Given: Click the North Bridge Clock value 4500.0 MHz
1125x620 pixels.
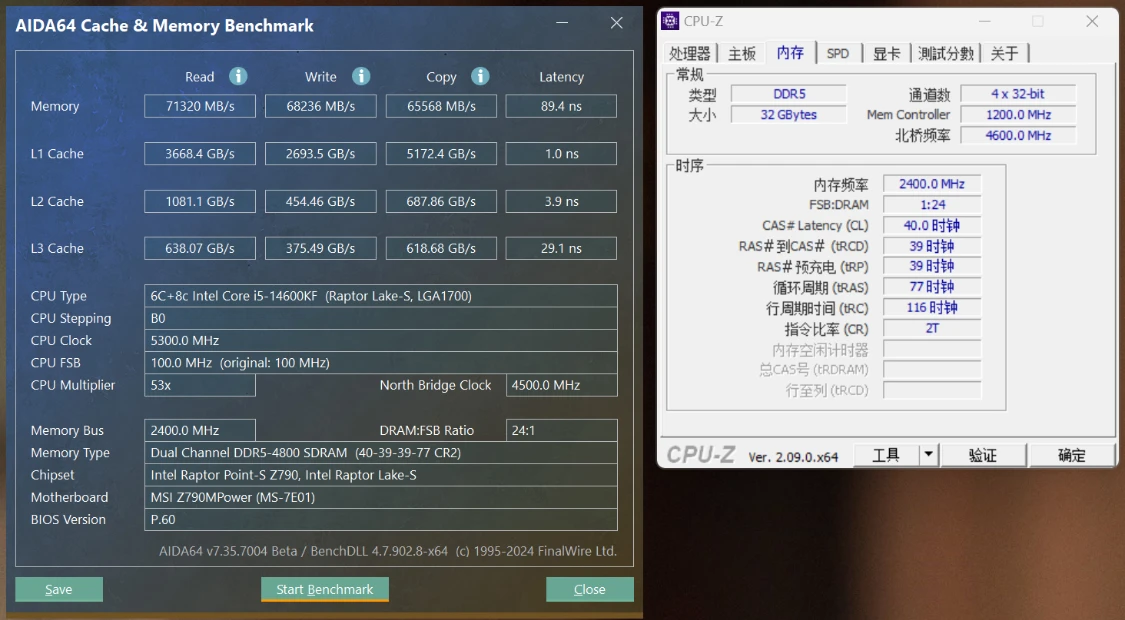Looking at the screenshot, I should pyautogui.click(x=562, y=385).
